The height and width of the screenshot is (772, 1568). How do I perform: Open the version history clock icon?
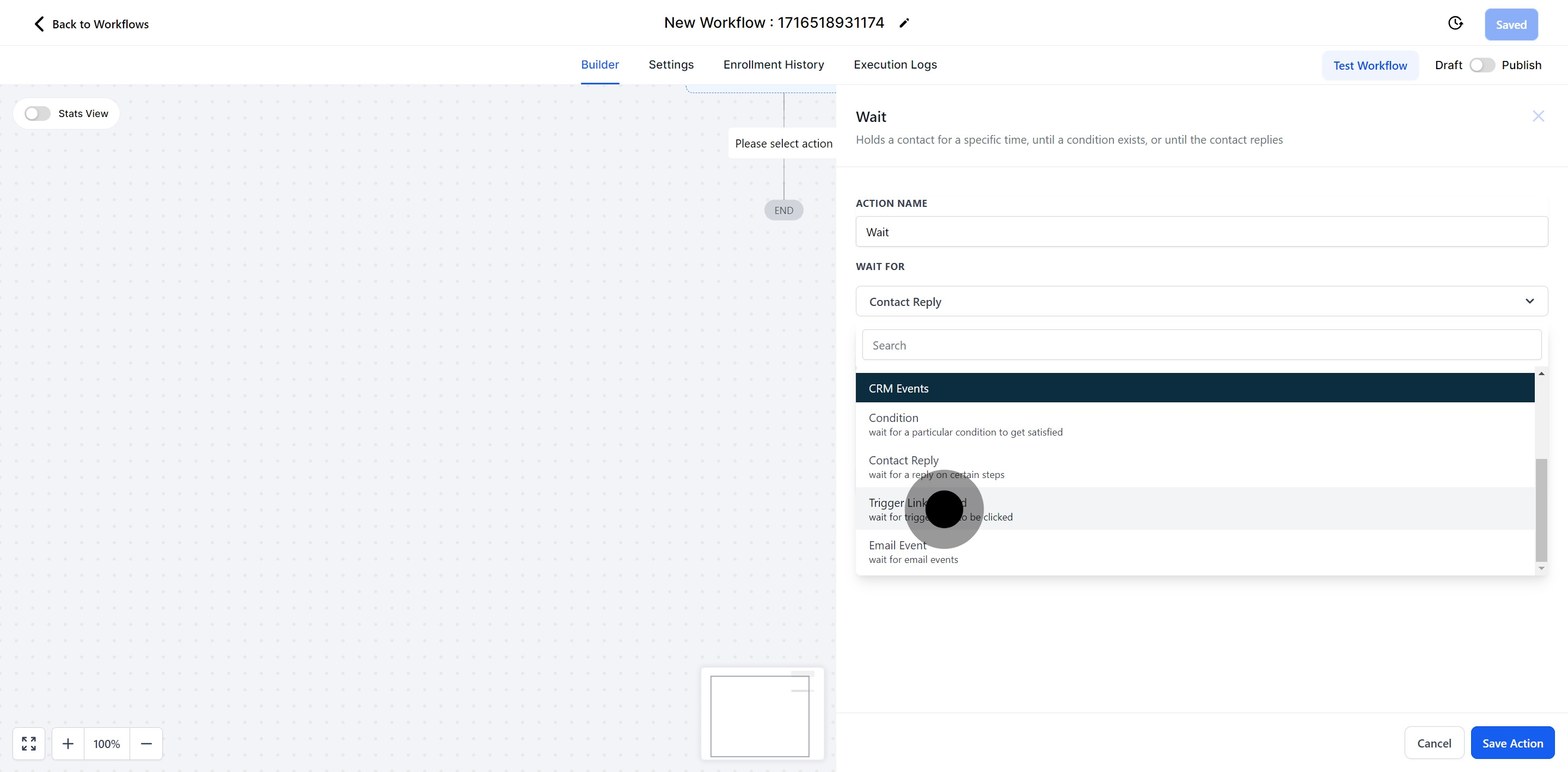1455,23
